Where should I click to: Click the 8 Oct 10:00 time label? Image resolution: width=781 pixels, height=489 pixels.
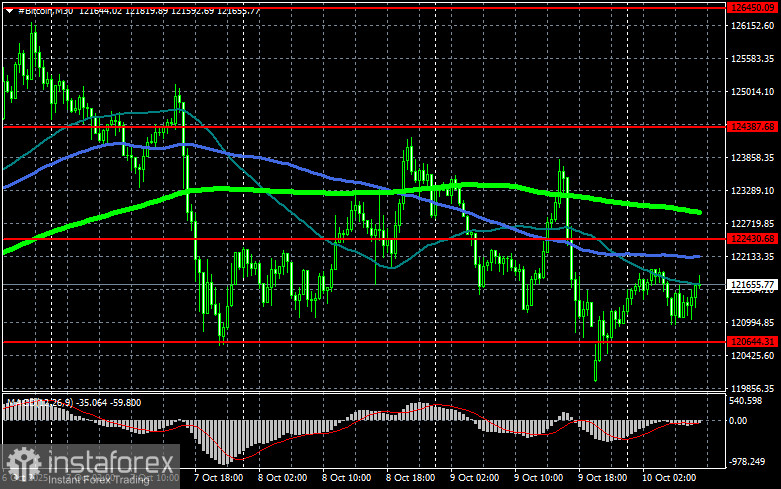346,478
